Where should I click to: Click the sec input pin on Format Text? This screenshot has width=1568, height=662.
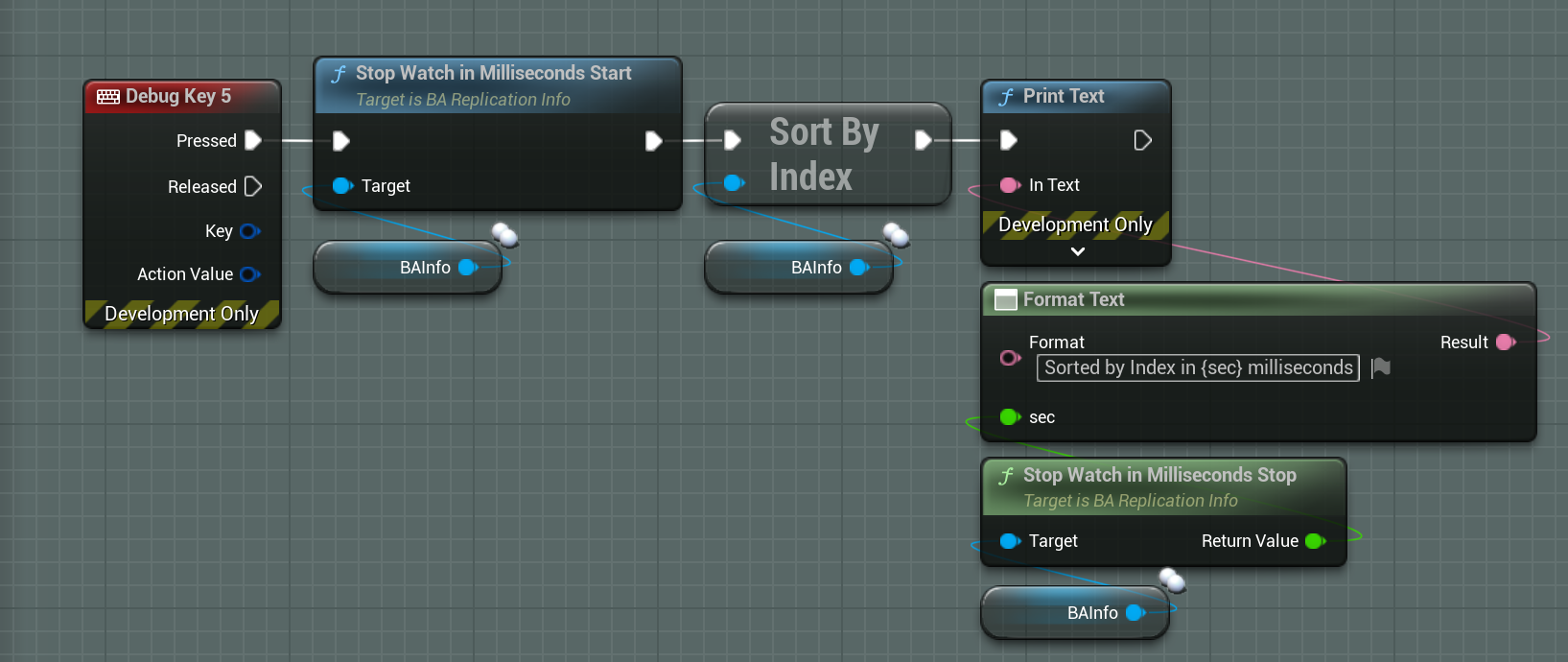pos(1010,417)
